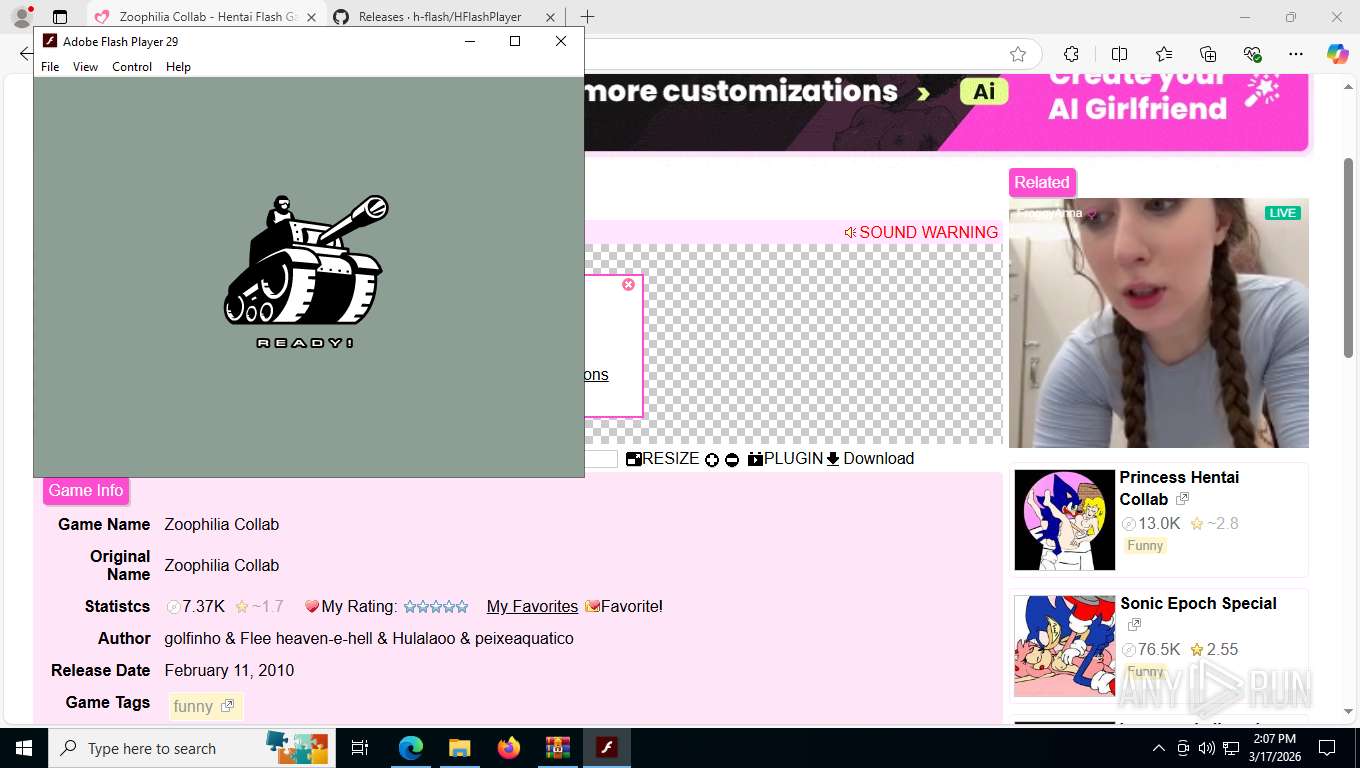Click the PLUGIN option

coord(785,459)
